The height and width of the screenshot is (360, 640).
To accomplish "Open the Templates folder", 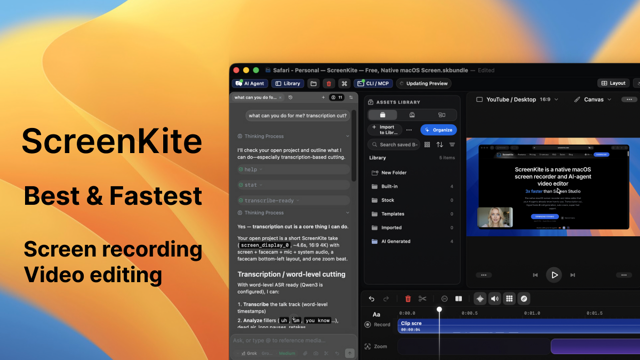I will tap(412, 214).
